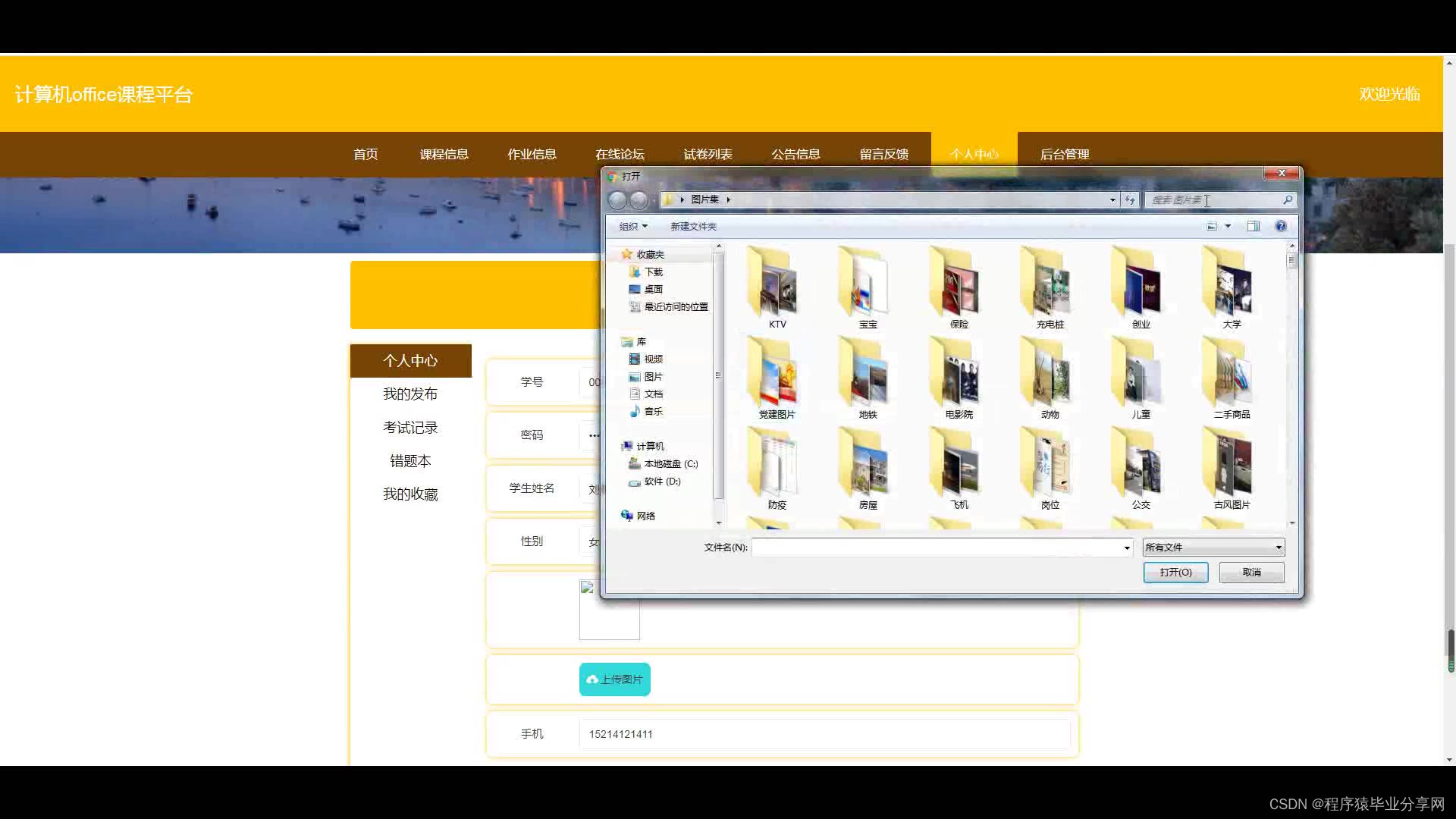Click the folder list vertical scrollbar

pyautogui.click(x=1291, y=379)
